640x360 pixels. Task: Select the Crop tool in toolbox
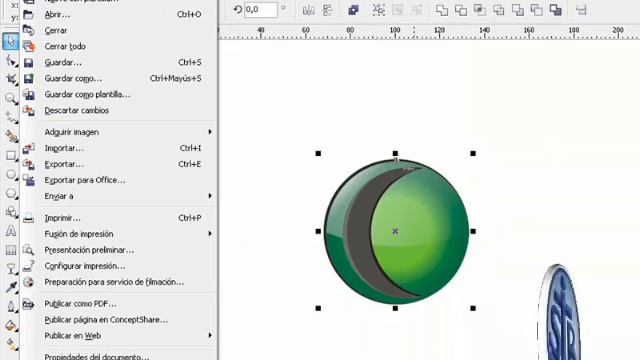pos(11,79)
